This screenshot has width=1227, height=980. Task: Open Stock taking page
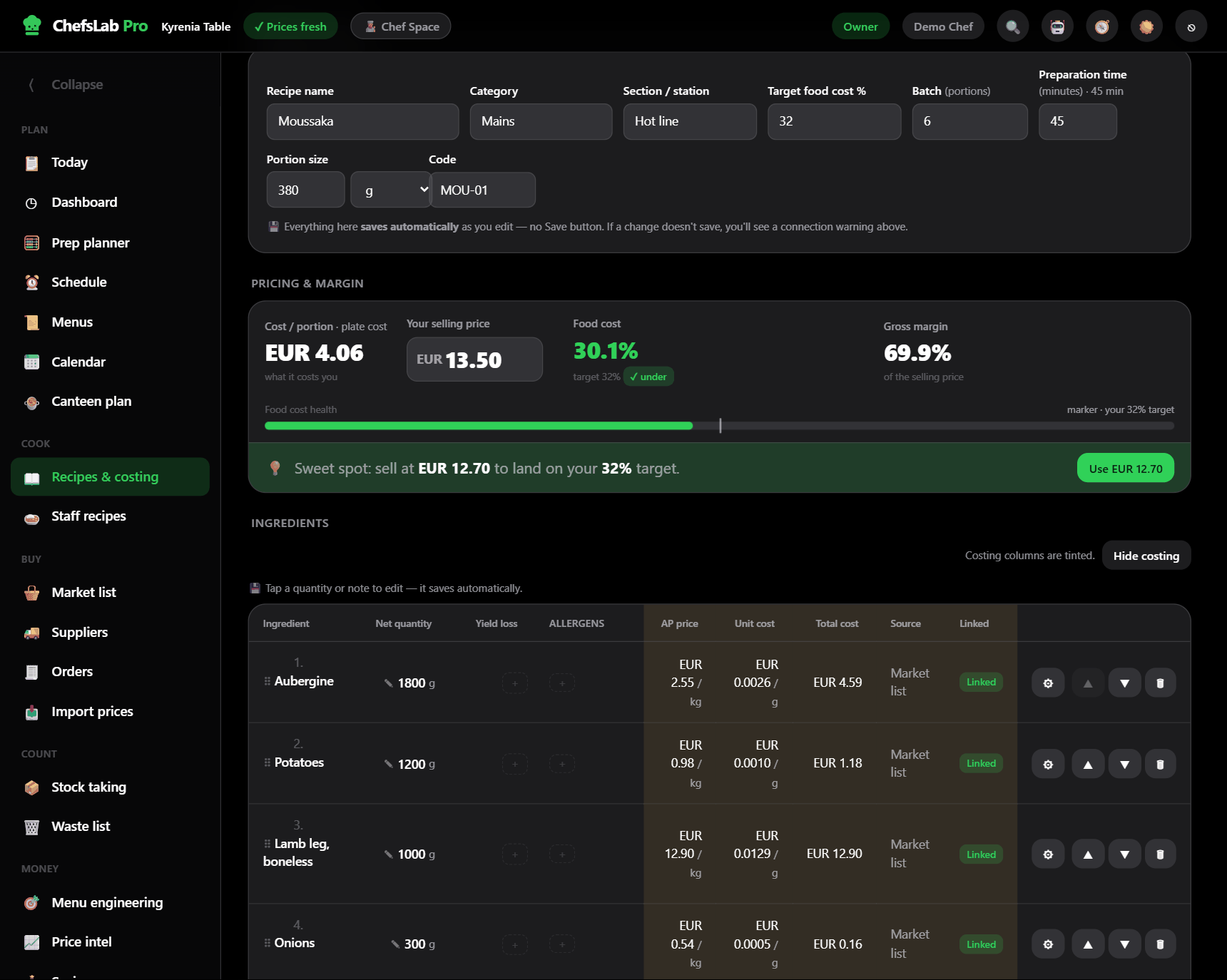click(110, 787)
